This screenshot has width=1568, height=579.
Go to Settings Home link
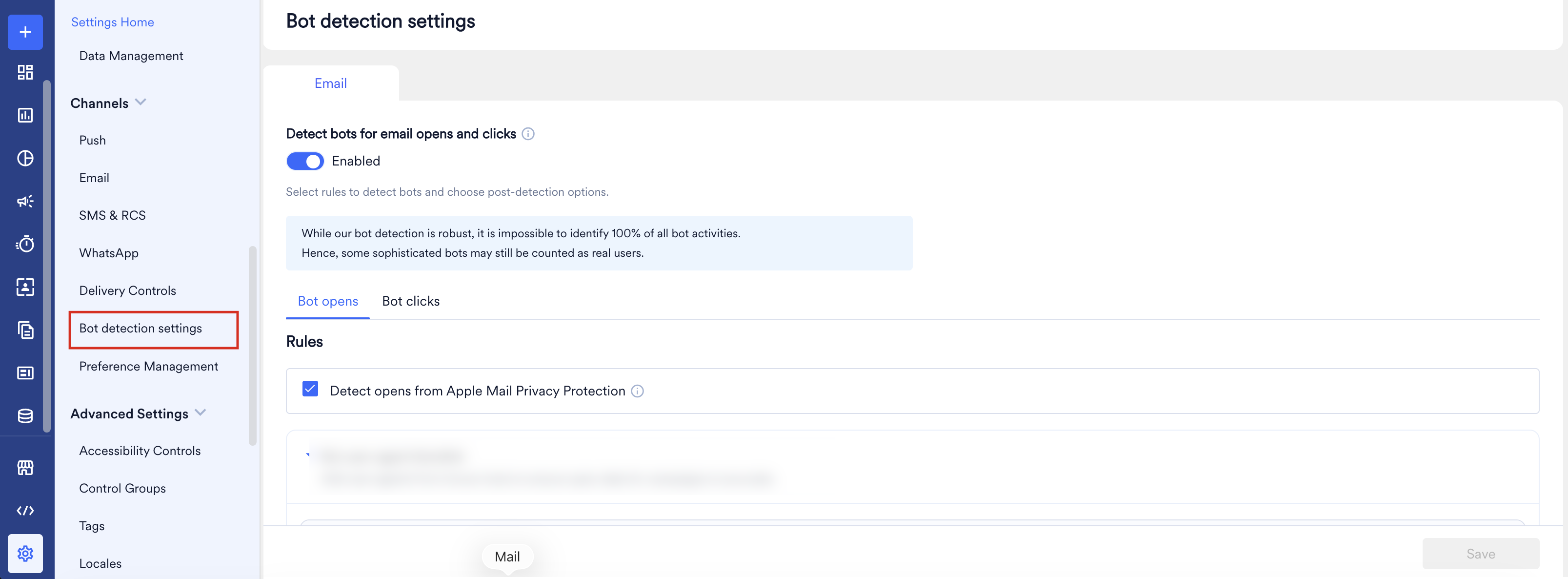coord(113,22)
